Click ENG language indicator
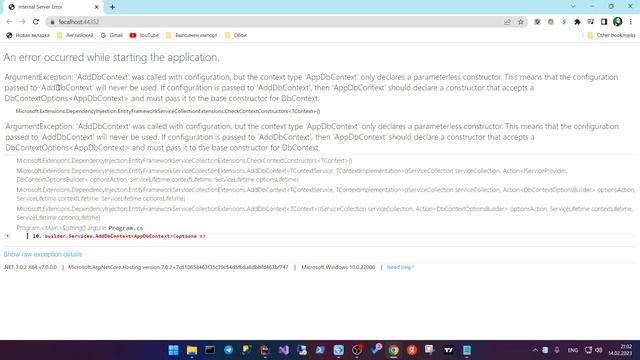Image resolution: width=640 pixels, height=360 pixels. click(573, 350)
